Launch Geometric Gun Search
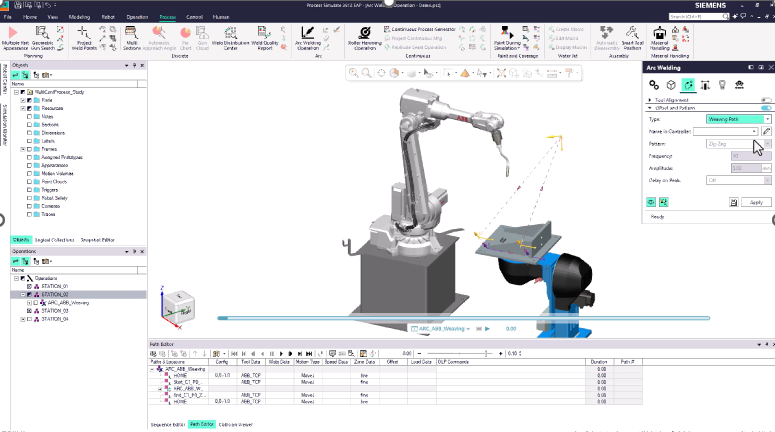The width and height of the screenshot is (775, 432). (x=43, y=38)
